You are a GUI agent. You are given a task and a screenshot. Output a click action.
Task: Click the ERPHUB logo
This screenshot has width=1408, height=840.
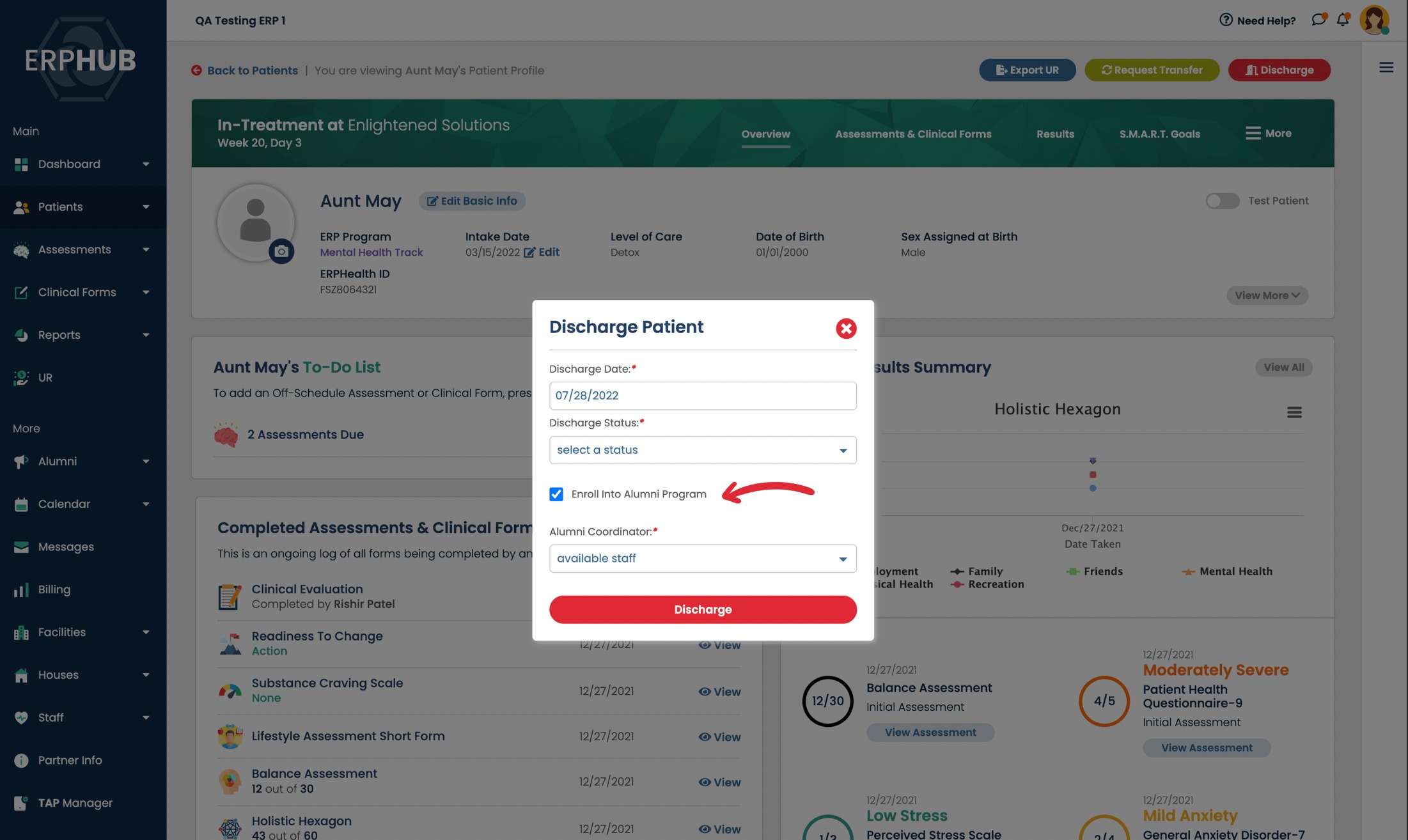[80, 59]
